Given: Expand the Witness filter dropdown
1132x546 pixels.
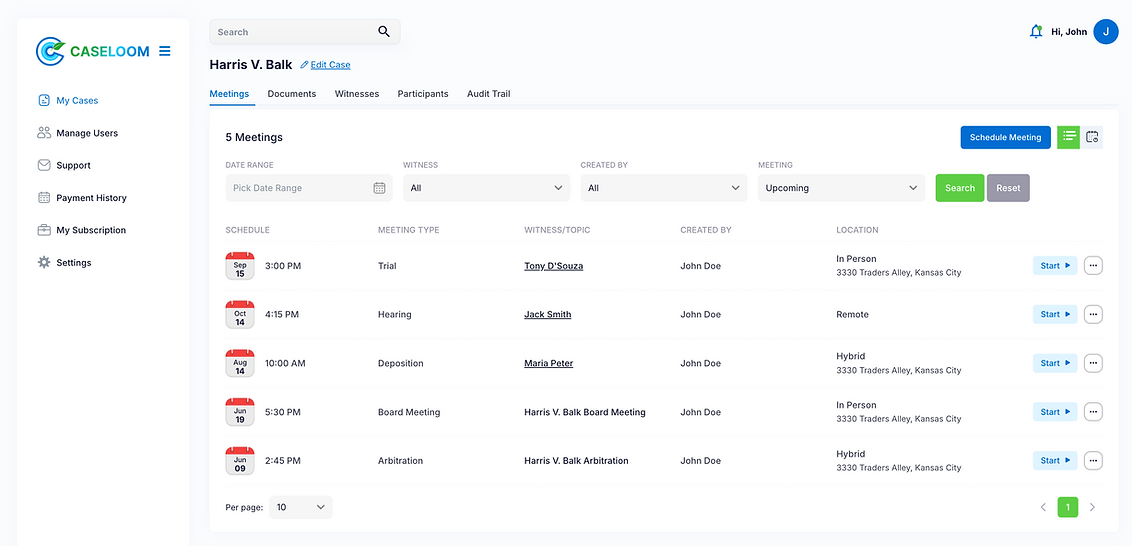Looking at the screenshot, I should coord(486,188).
